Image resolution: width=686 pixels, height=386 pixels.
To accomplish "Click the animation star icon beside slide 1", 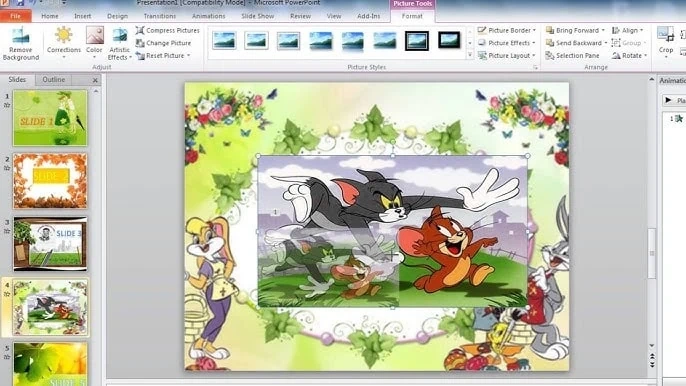I will pos(7,105).
